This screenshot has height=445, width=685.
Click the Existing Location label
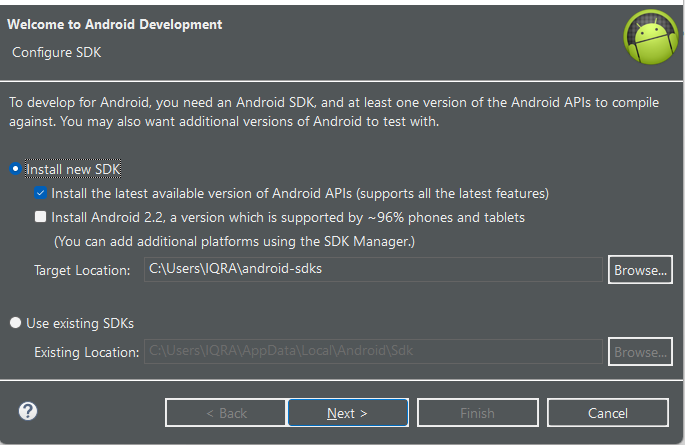pos(86,352)
